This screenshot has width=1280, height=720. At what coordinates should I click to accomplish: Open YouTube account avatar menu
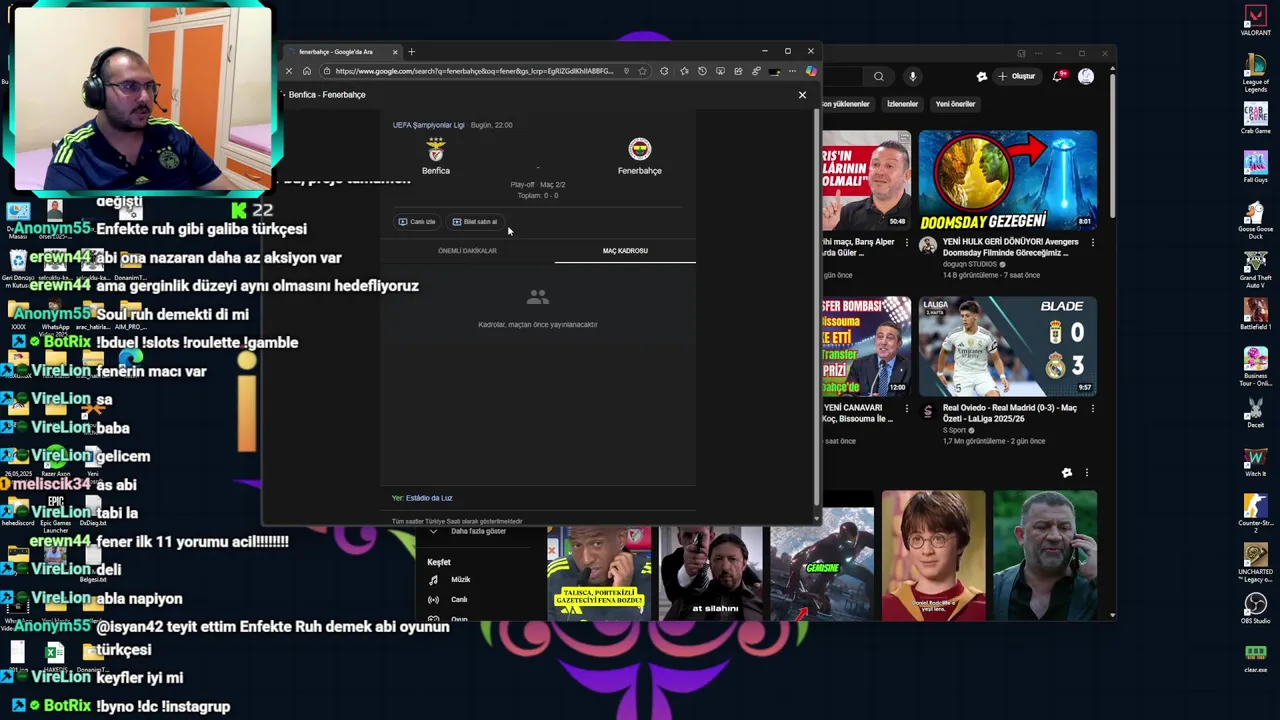point(1087,76)
